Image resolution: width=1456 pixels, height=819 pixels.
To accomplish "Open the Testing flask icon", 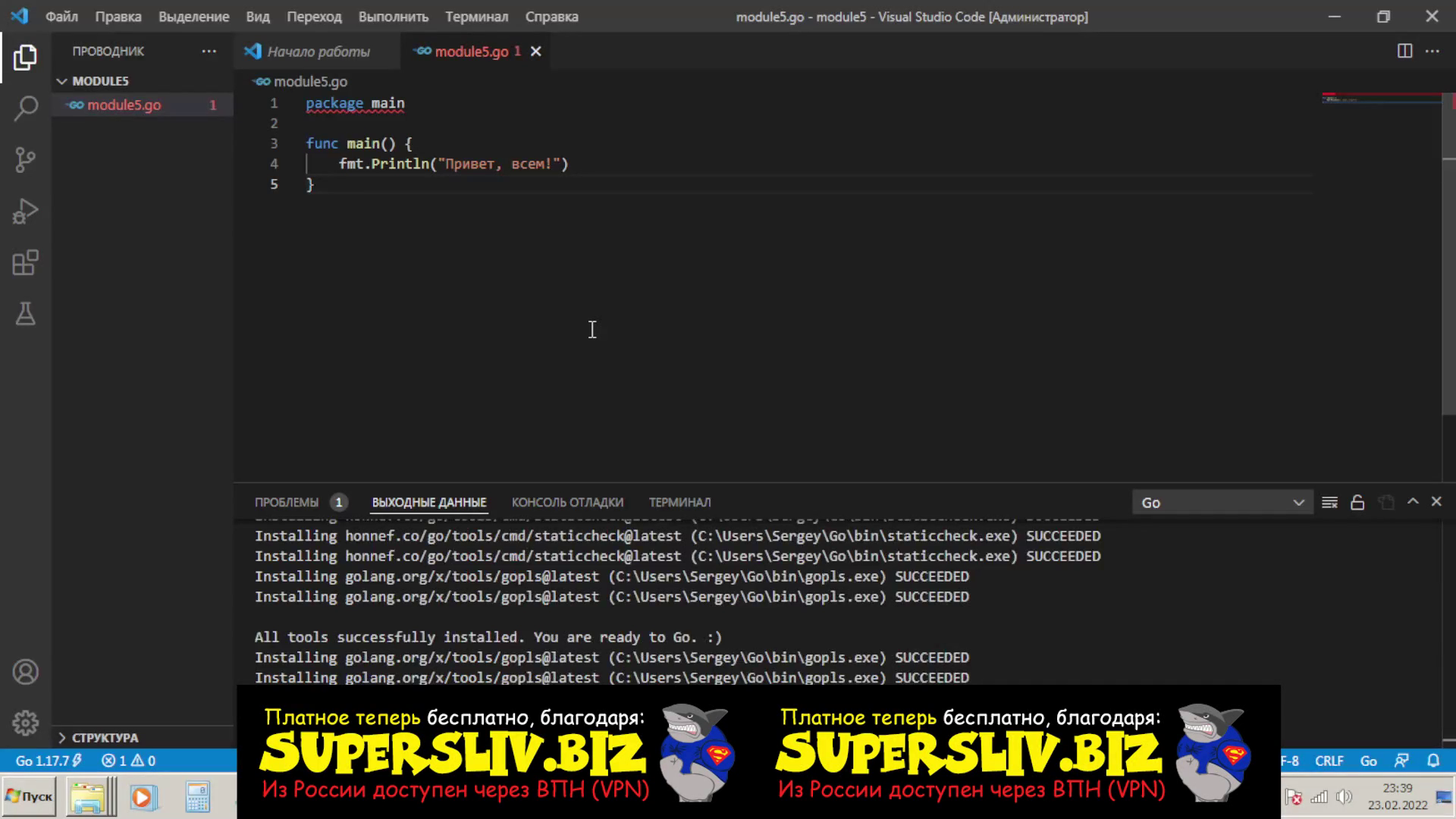I will pos(25,314).
